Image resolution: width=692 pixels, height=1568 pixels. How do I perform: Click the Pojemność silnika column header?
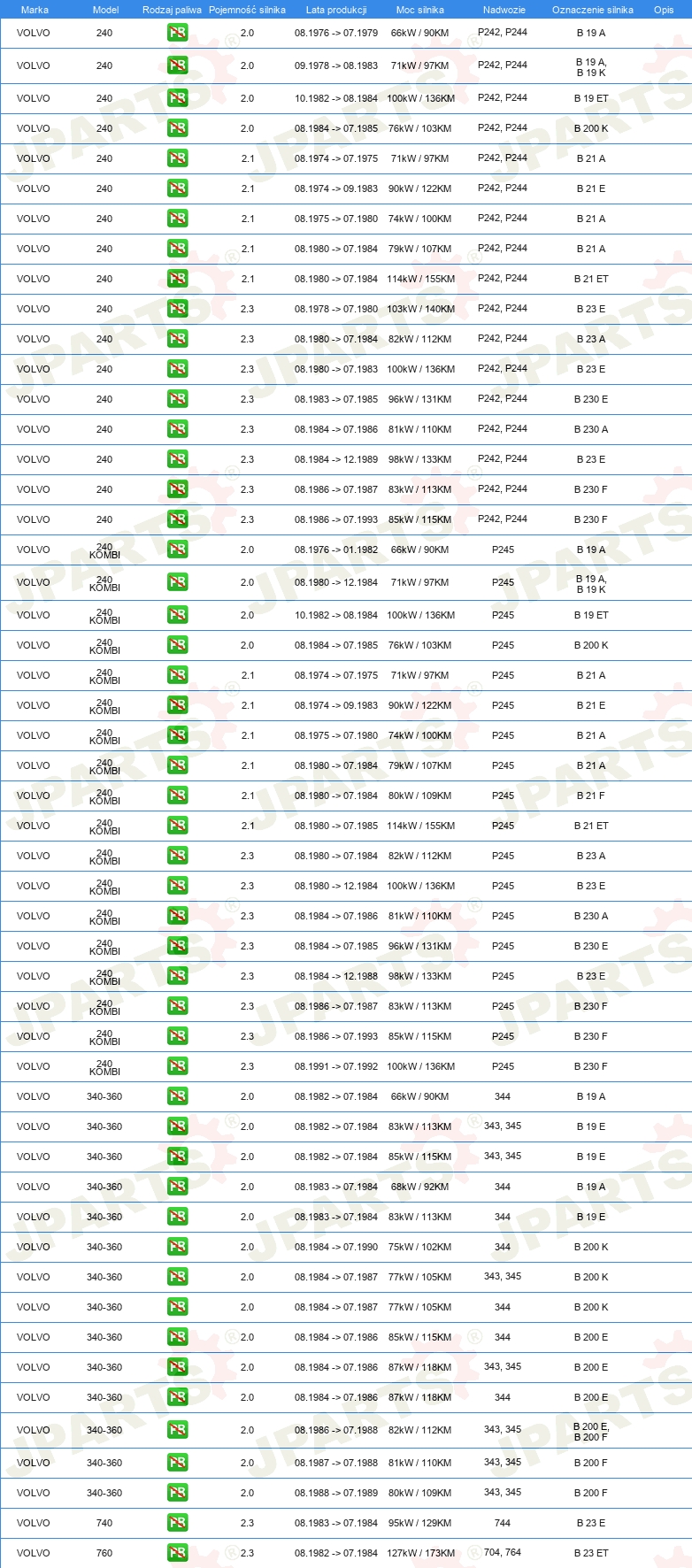[x=247, y=10]
